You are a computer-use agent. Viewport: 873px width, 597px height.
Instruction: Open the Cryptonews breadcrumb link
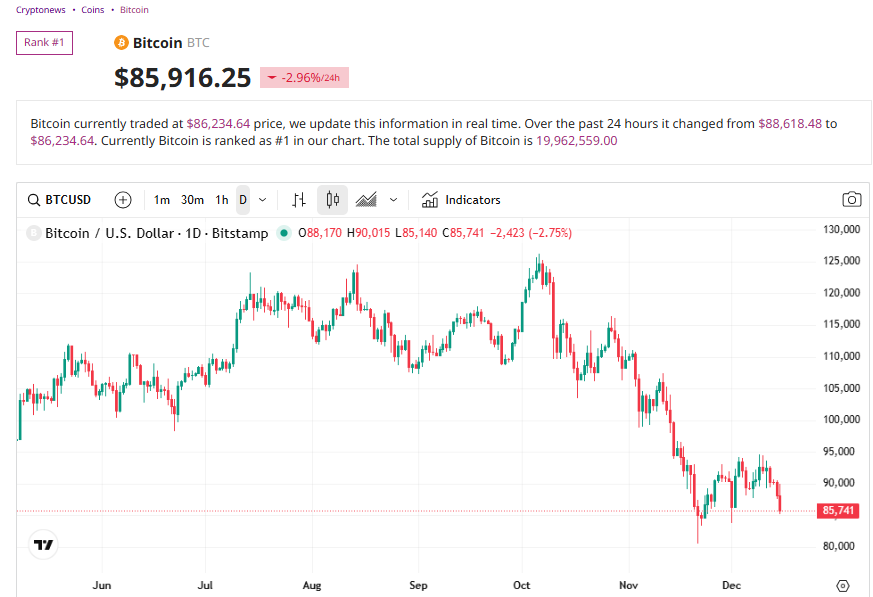pyautogui.click(x=41, y=10)
